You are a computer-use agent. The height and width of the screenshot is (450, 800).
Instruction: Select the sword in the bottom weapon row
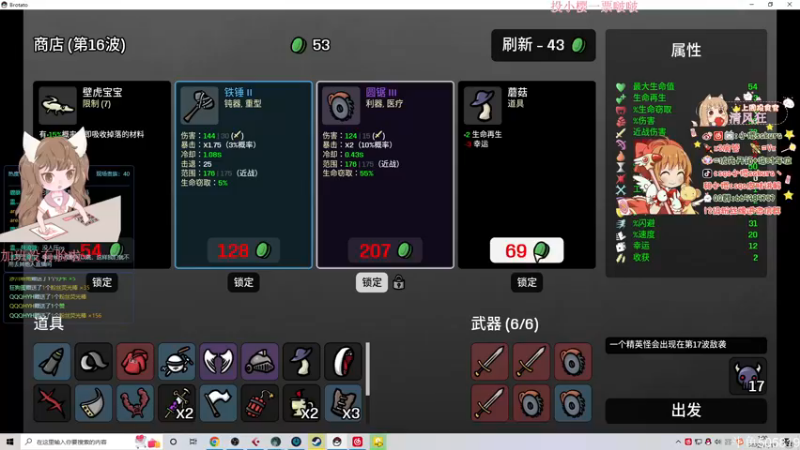pyautogui.click(x=489, y=403)
